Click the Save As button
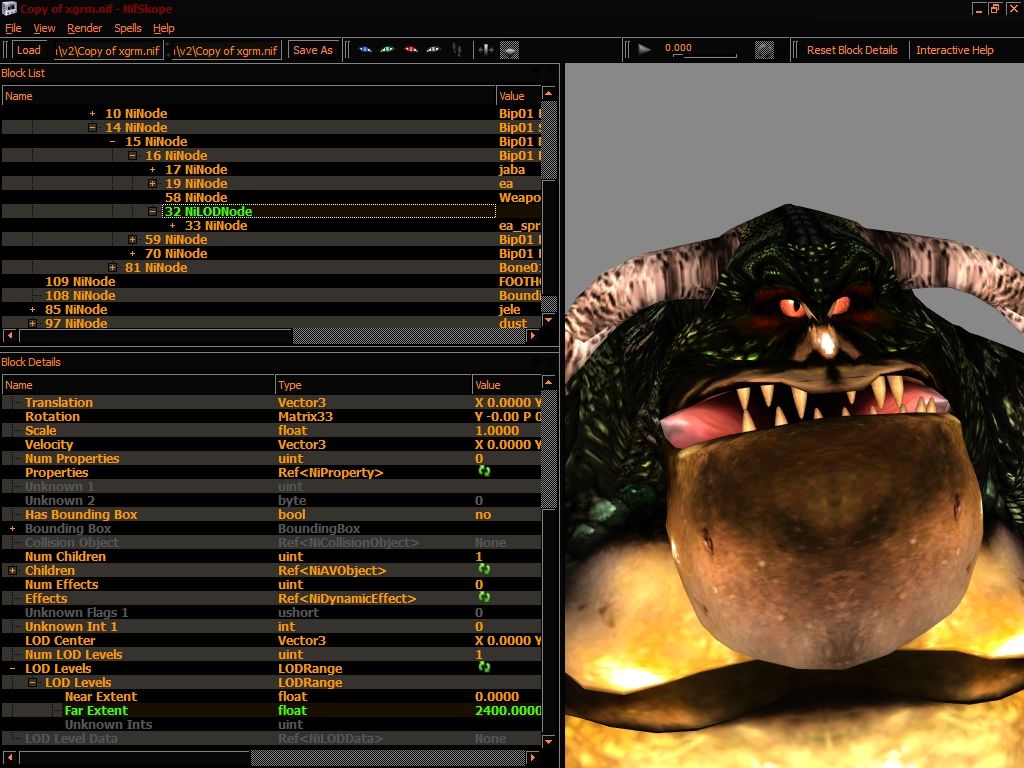 (313, 50)
